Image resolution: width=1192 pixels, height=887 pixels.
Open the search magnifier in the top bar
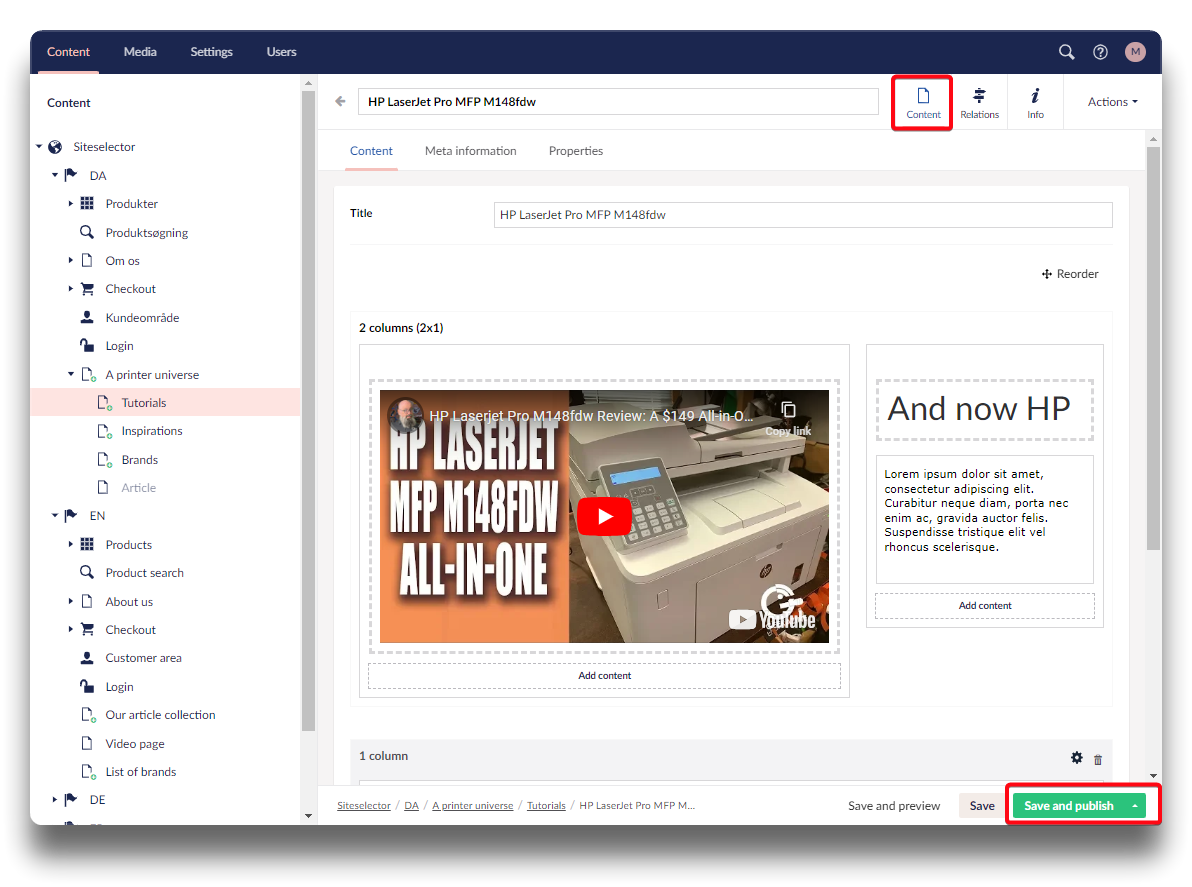tap(1067, 52)
